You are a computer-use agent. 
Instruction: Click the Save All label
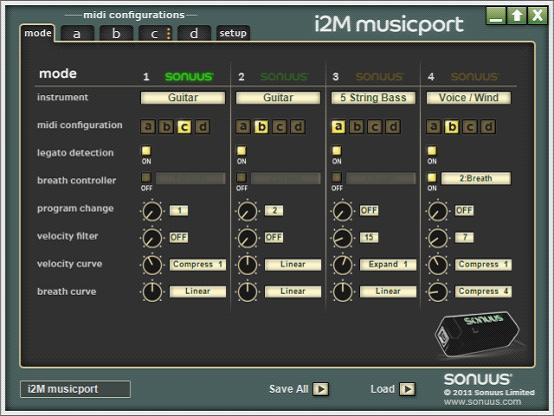[289, 389]
